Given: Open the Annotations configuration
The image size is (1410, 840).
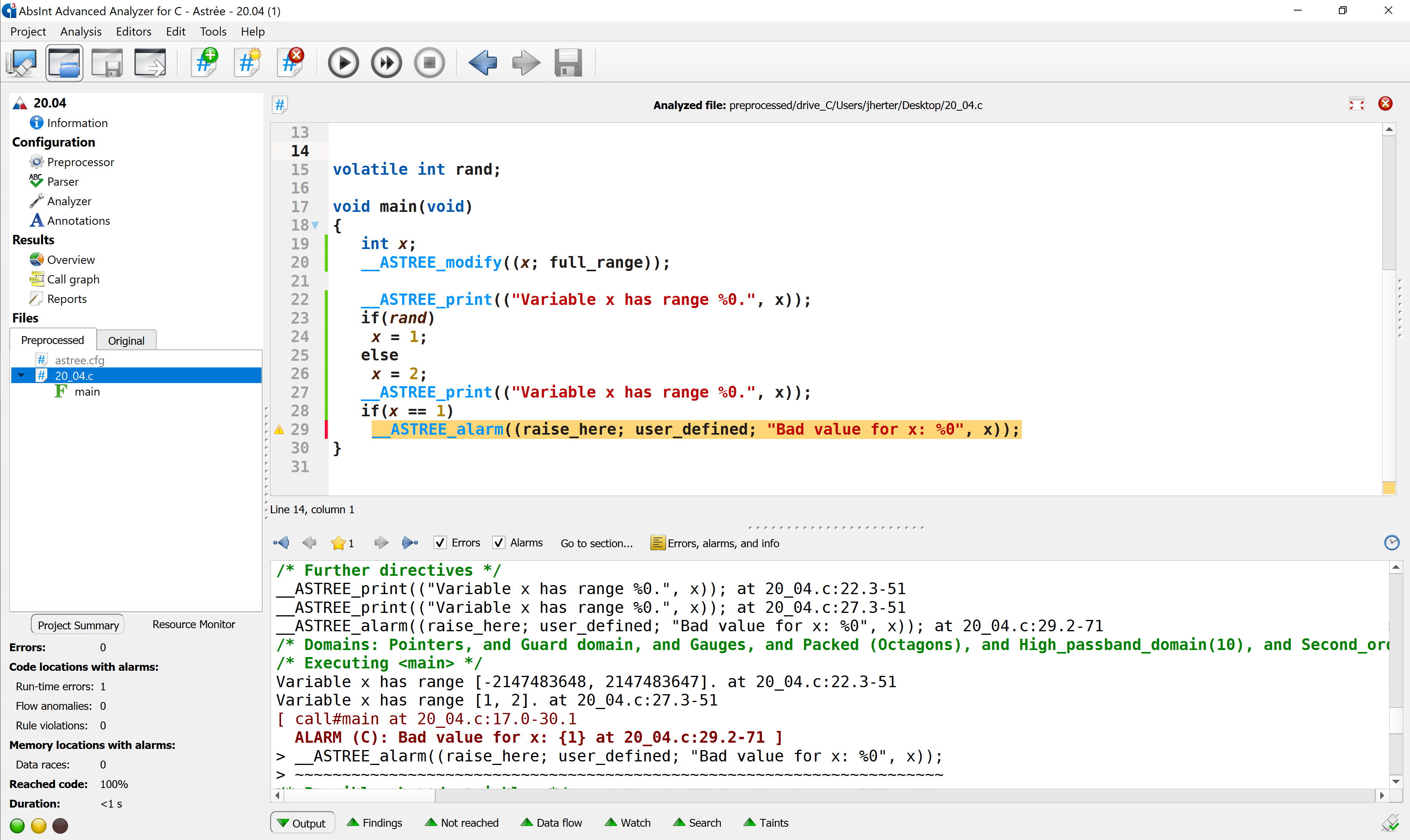Looking at the screenshot, I should tap(70, 221).
